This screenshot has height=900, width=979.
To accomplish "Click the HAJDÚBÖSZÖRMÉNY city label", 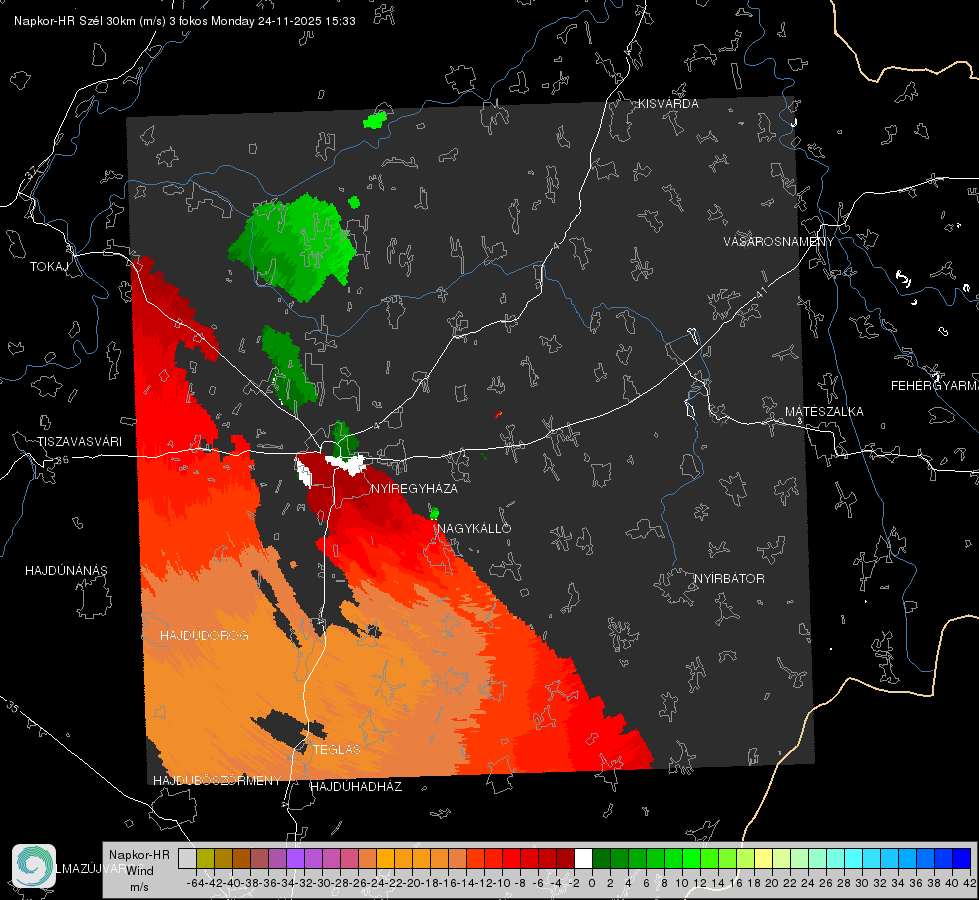I will 217,781.
